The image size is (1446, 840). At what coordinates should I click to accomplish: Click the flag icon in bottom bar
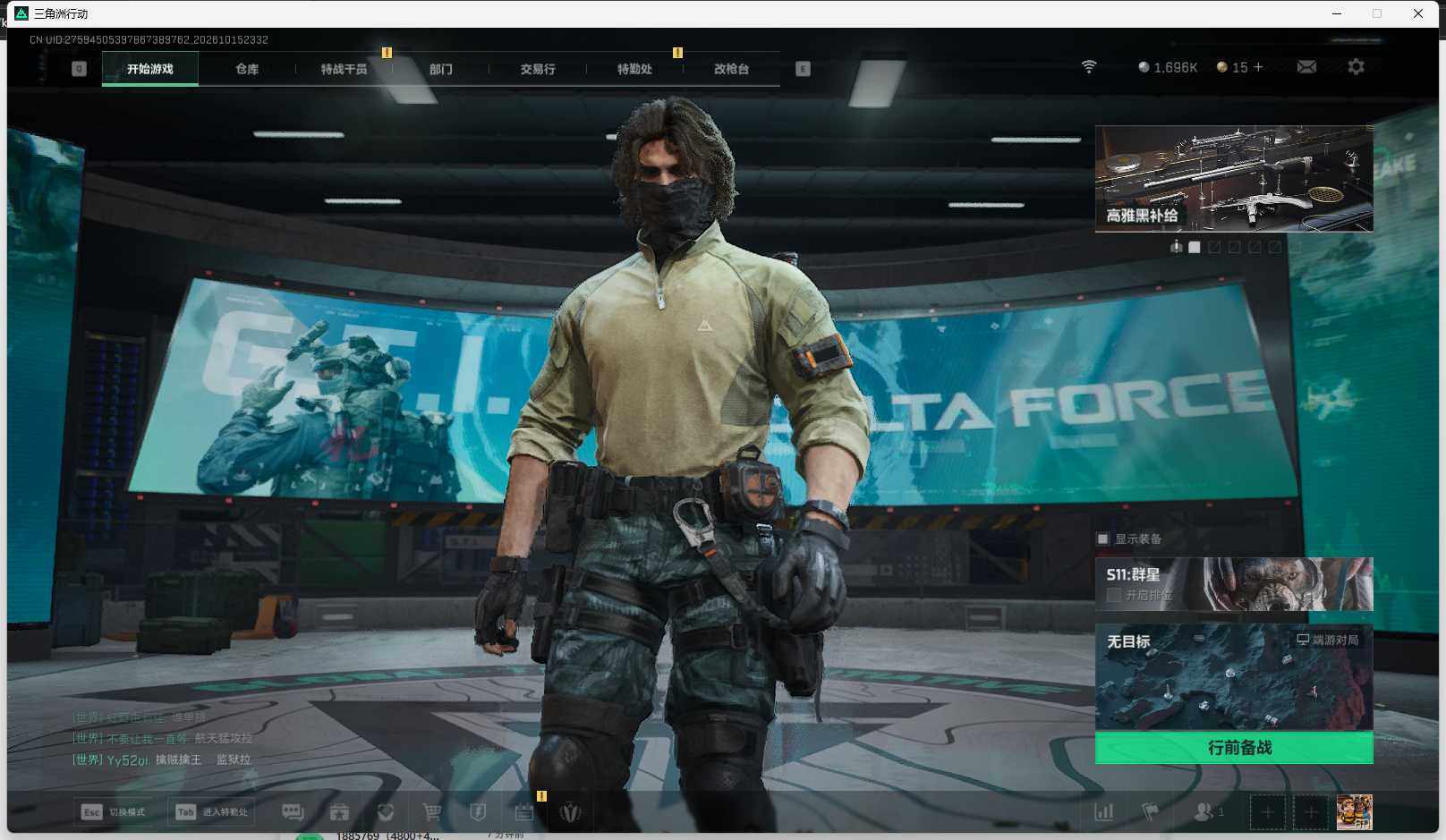[x=1151, y=811]
